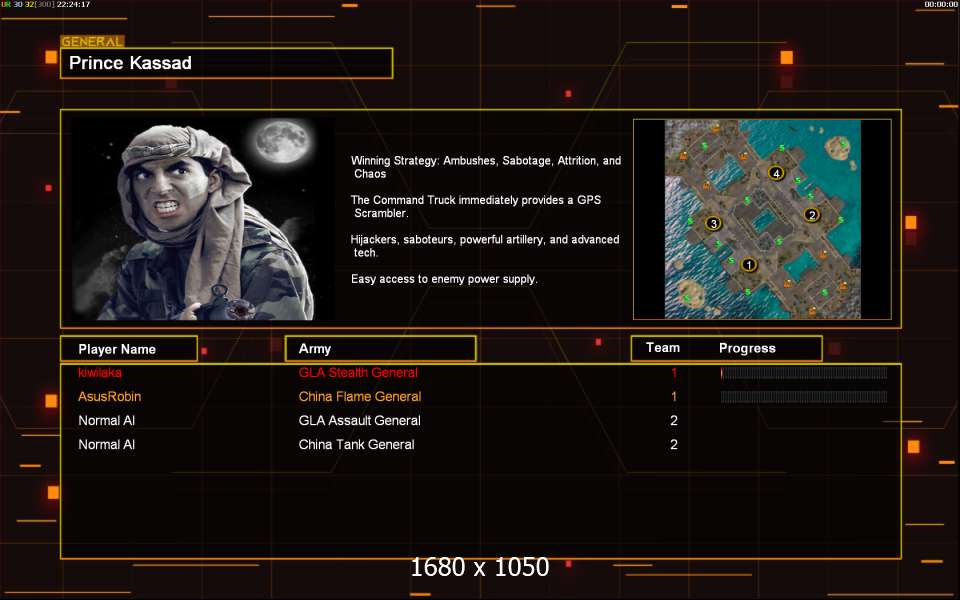Click the Army column header
This screenshot has width=960, height=600.
click(380, 348)
